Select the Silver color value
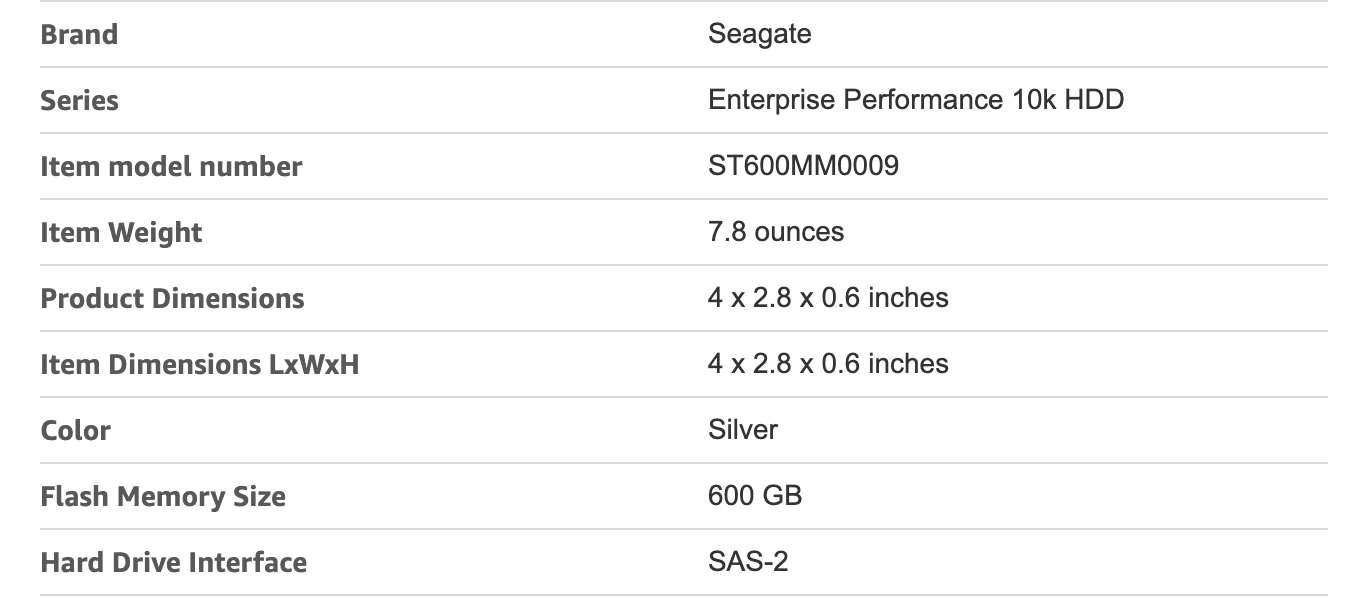This screenshot has height=598, width=1346. pyautogui.click(x=742, y=430)
